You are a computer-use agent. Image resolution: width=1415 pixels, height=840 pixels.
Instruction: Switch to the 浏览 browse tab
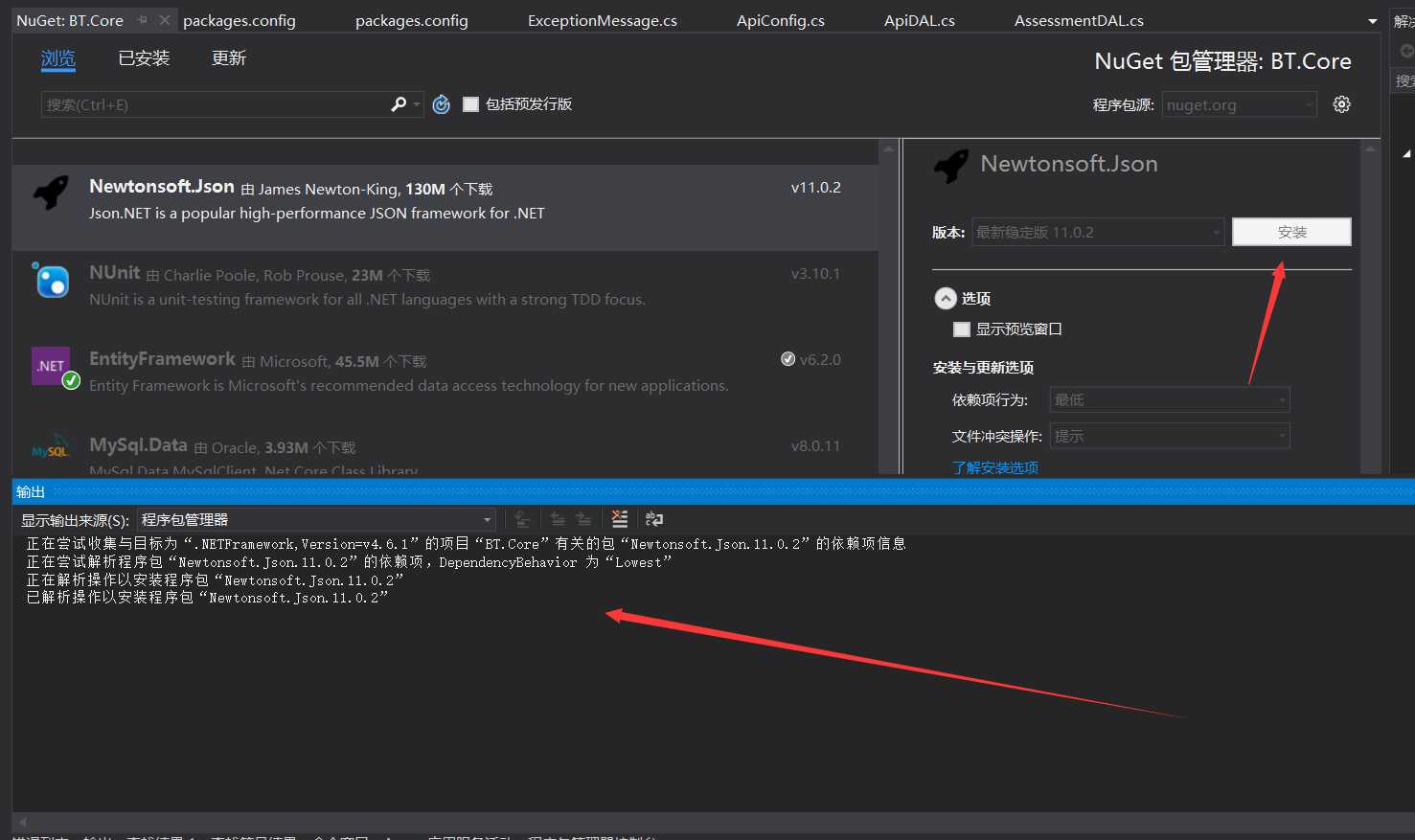pyautogui.click(x=57, y=58)
